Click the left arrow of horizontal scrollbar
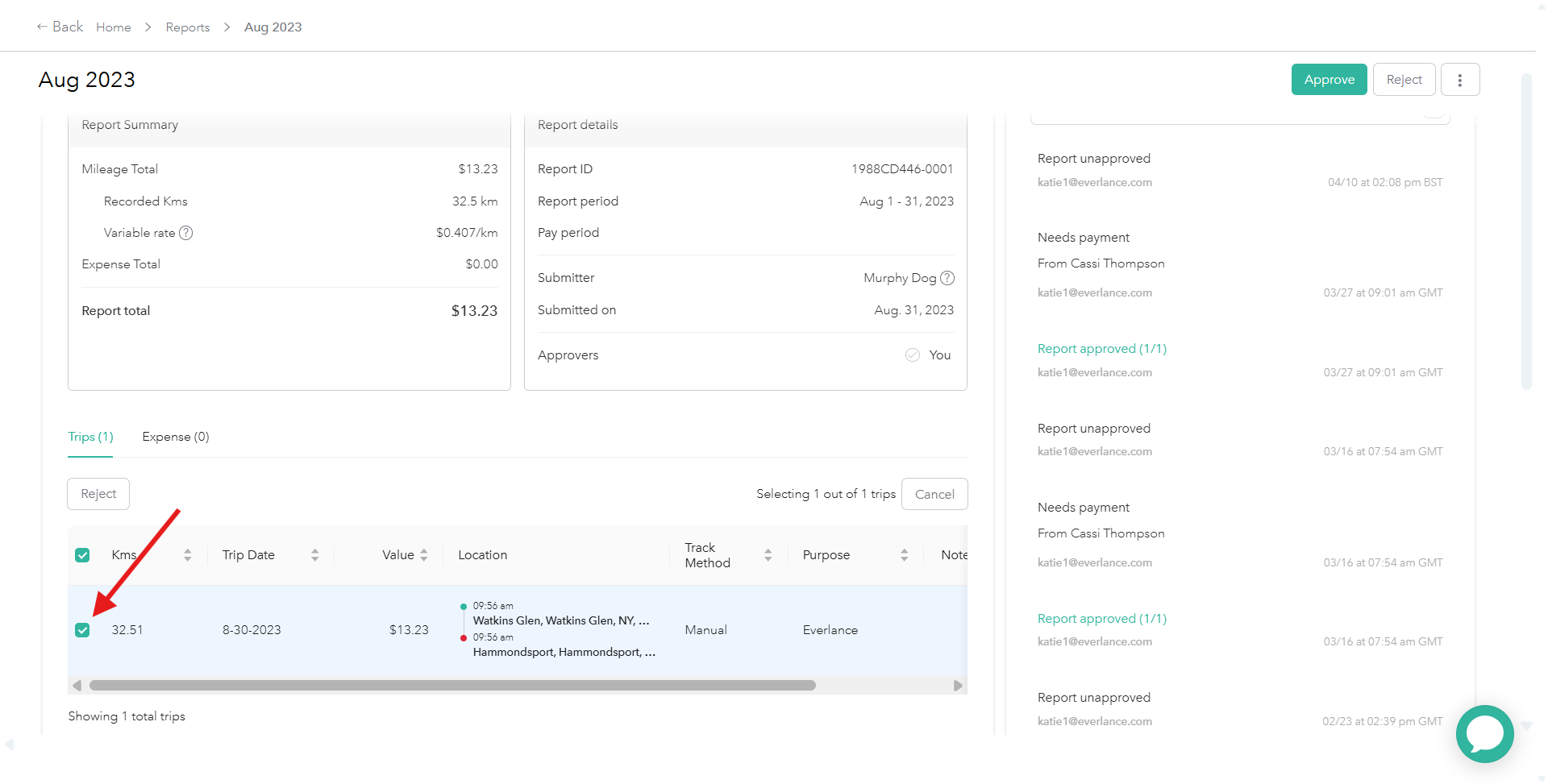The image size is (1548, 784). coord(77,686)
